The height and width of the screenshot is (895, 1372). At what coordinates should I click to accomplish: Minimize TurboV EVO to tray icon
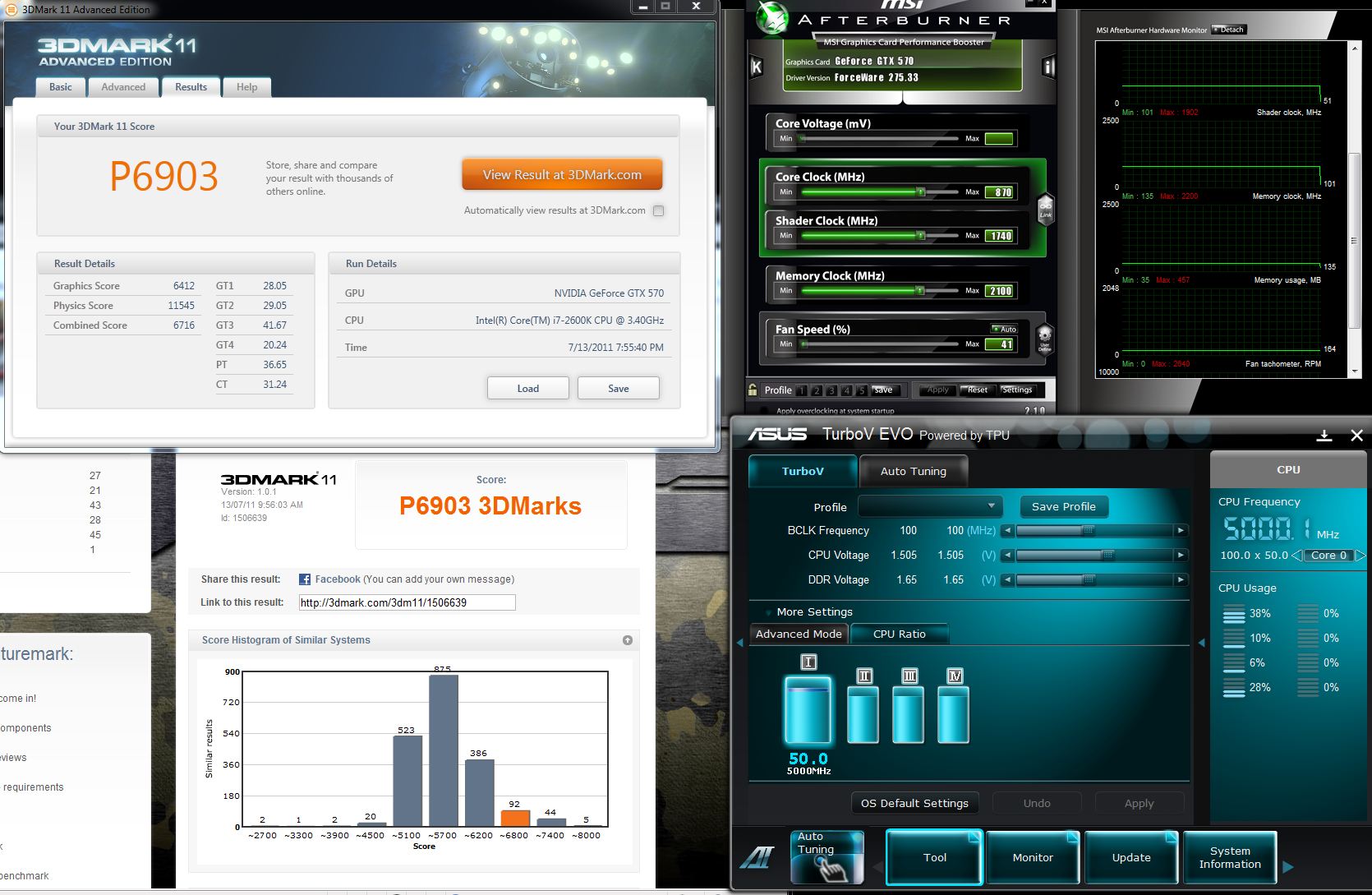click(x=1324, y=436)
